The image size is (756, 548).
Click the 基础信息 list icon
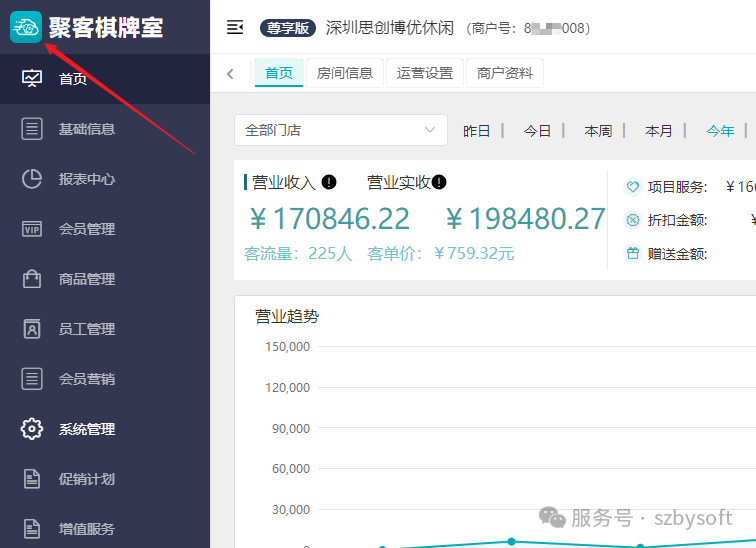point(32,129)
